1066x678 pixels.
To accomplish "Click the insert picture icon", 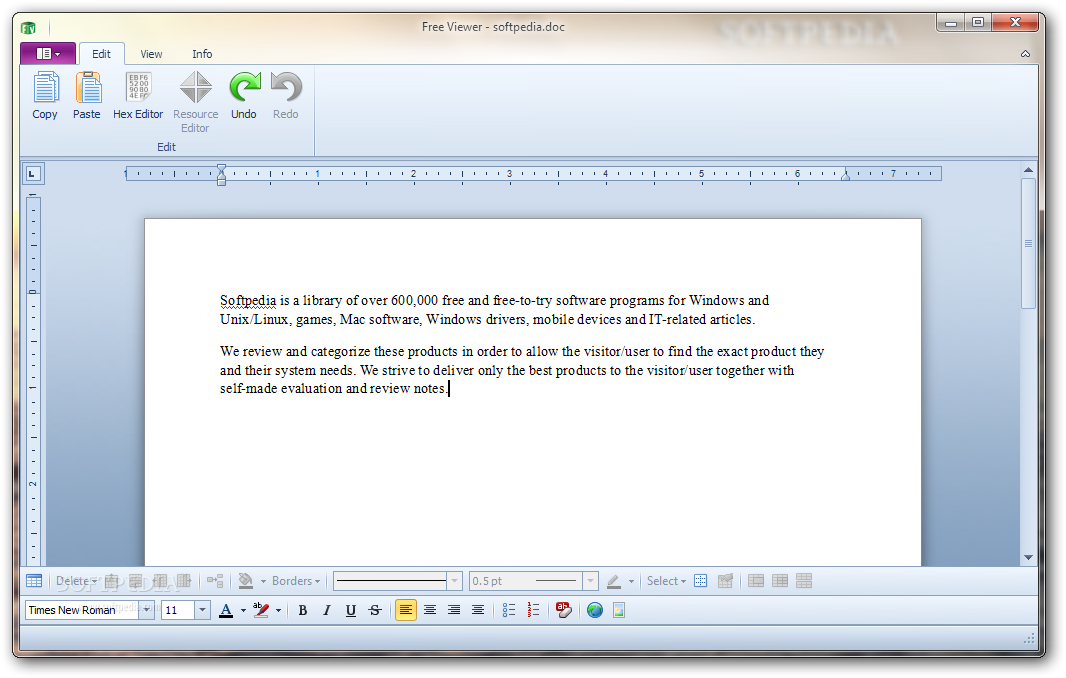I will coord(619,610).
